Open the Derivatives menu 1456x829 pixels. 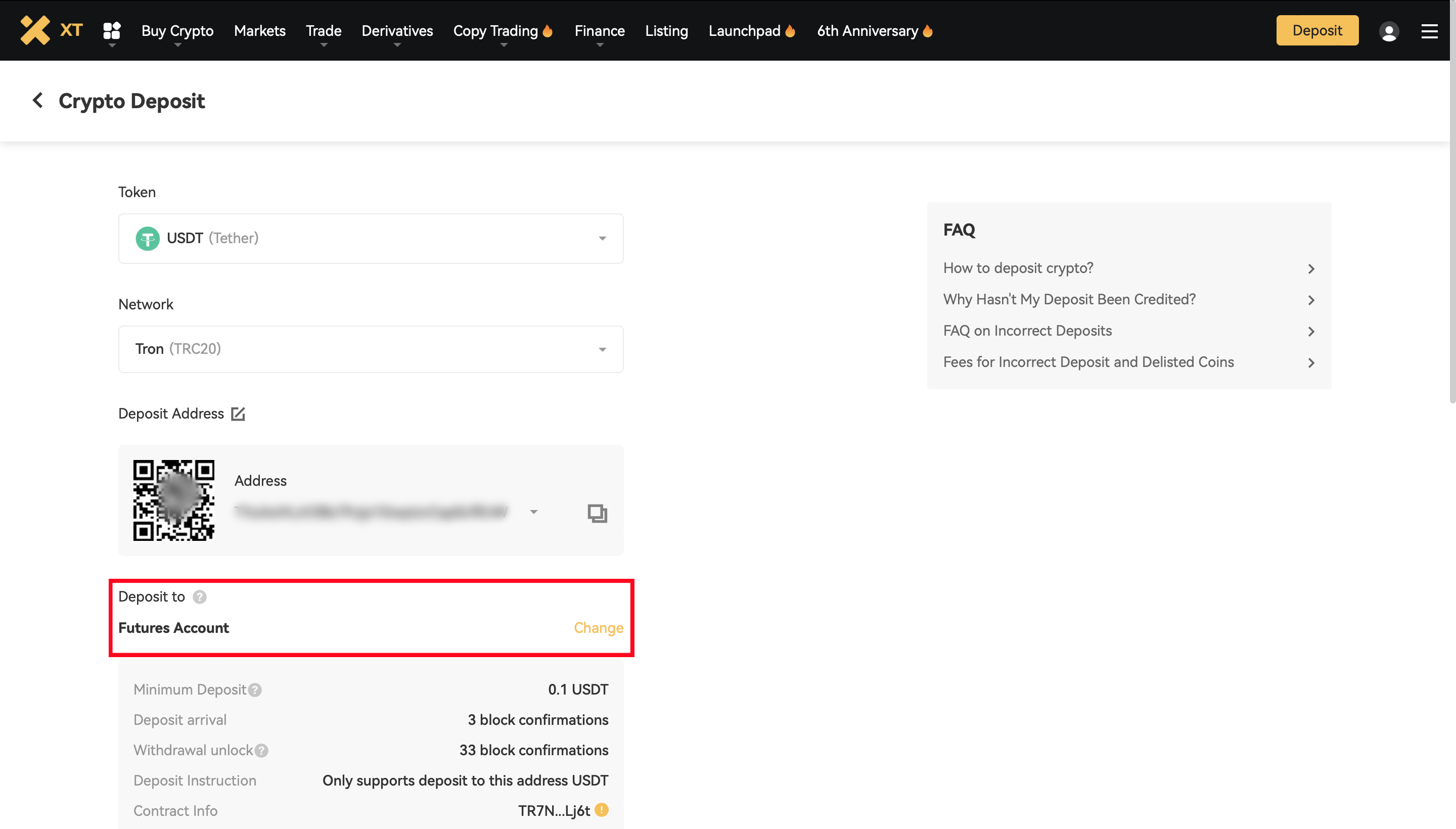[x=397, y=31]
